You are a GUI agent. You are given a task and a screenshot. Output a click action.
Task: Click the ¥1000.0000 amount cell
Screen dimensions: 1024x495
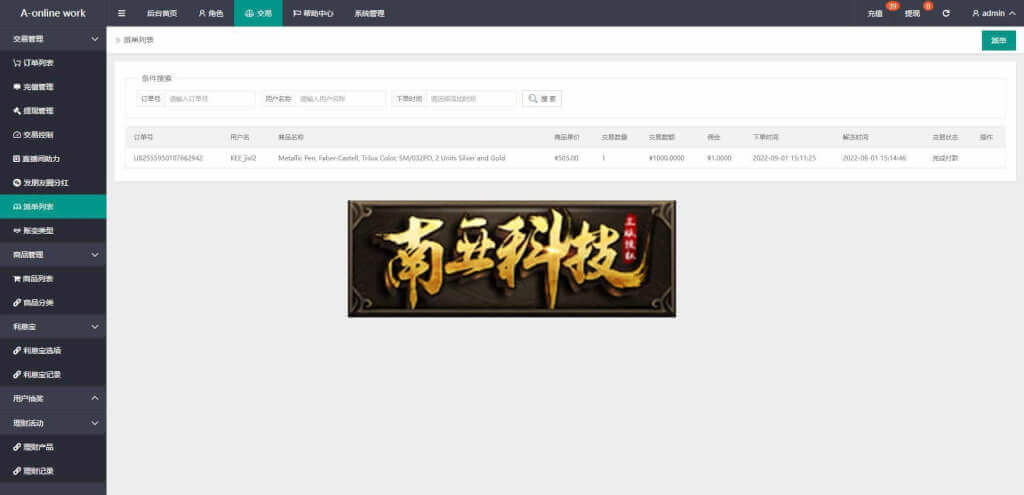pyautogui.click(x=666, y=158)
